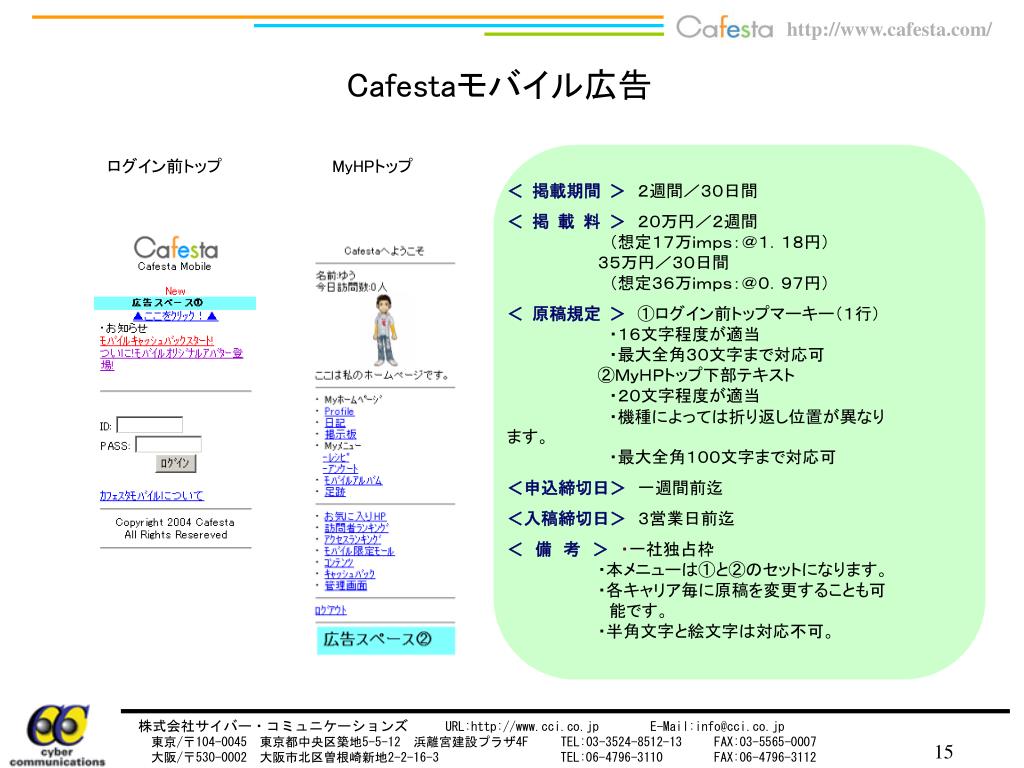The image size is (1024, 768).
Task: Focus the PASS input field
Action: coord(168,445)
